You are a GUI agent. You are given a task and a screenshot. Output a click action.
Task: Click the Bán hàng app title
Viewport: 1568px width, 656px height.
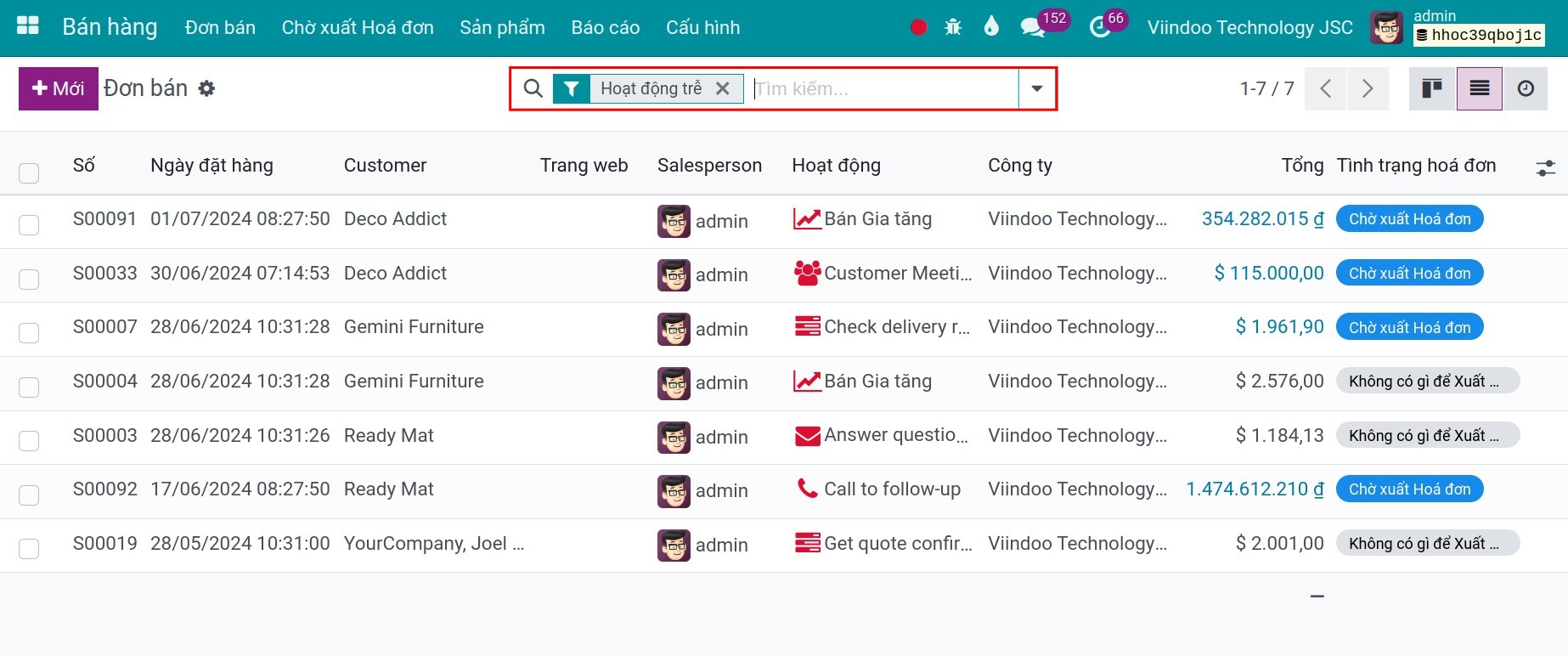coord(110,27)
